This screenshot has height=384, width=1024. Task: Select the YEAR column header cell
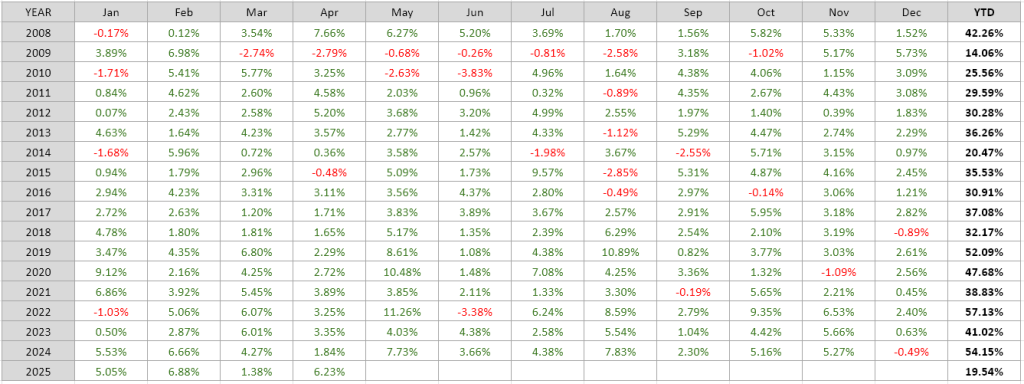(39, 12)
